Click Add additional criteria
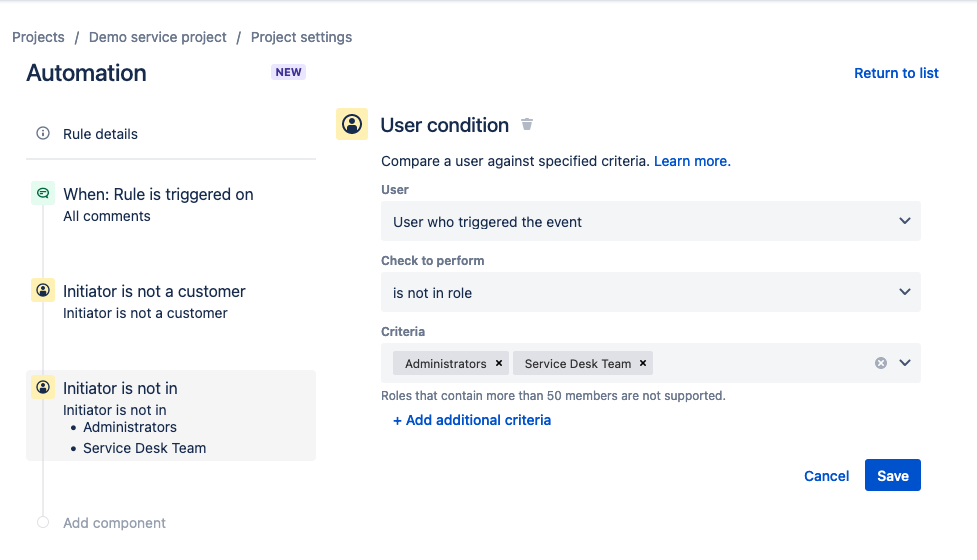977x560 pixels. pyautogui.click(x=472, y=420)
